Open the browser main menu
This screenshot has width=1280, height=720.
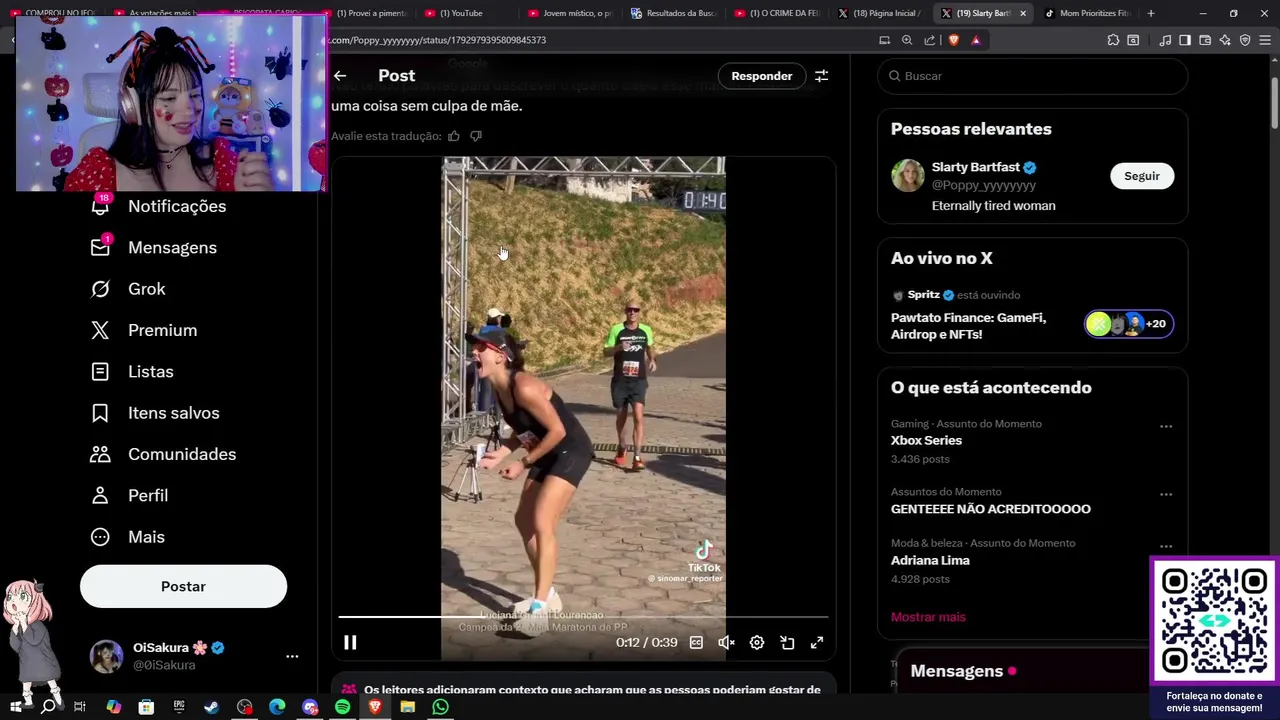(x=1265, y=40)
